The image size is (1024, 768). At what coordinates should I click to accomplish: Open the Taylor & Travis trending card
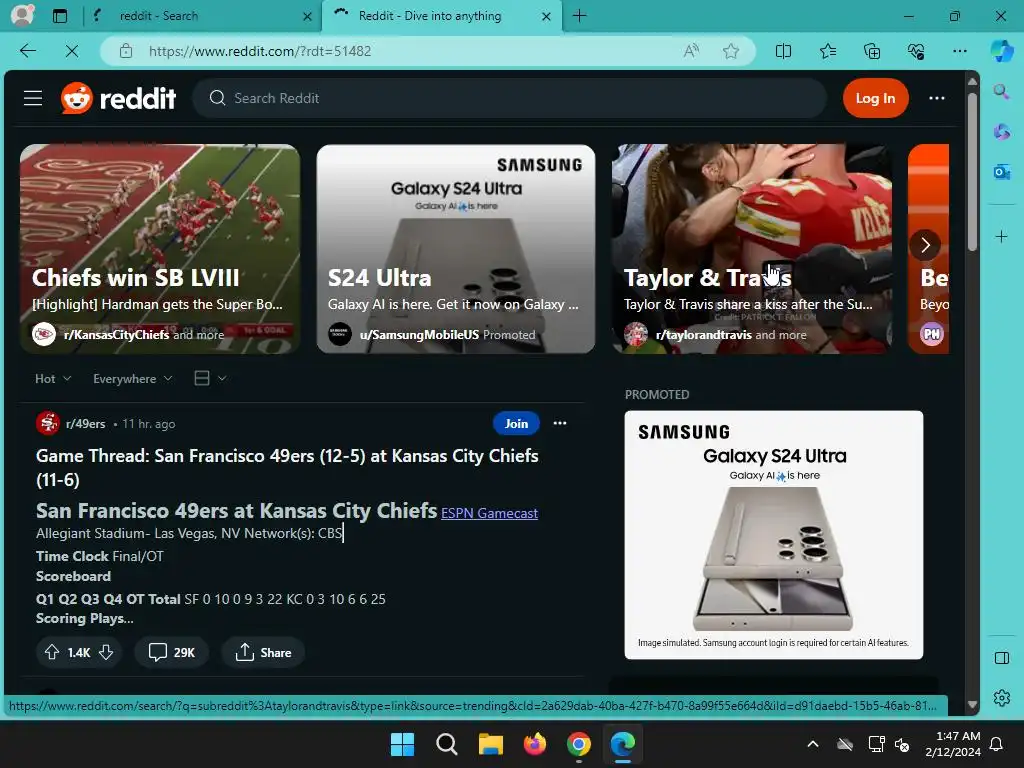pos(752,249)
